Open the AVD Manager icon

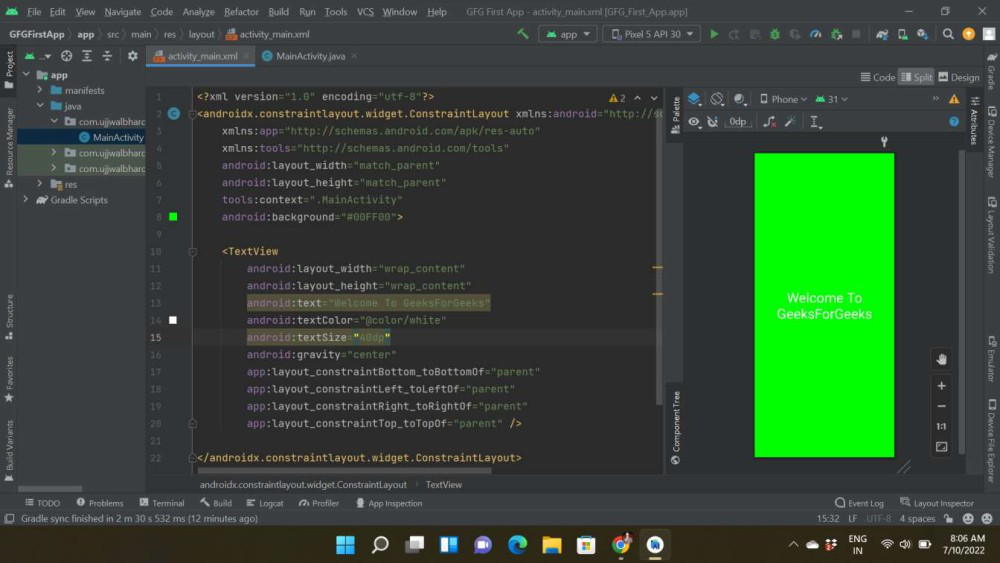902,34
